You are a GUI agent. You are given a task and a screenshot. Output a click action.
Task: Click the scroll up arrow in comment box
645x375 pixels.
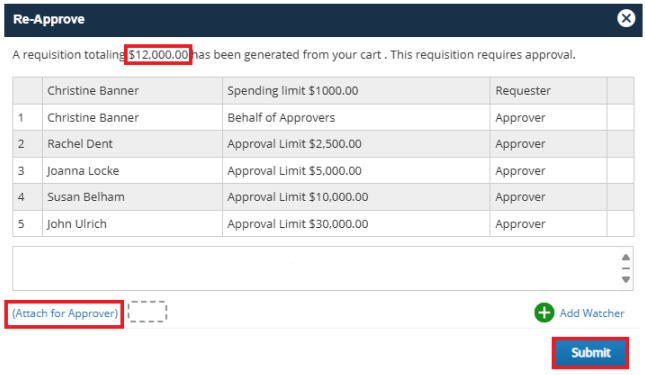(626, 257)
